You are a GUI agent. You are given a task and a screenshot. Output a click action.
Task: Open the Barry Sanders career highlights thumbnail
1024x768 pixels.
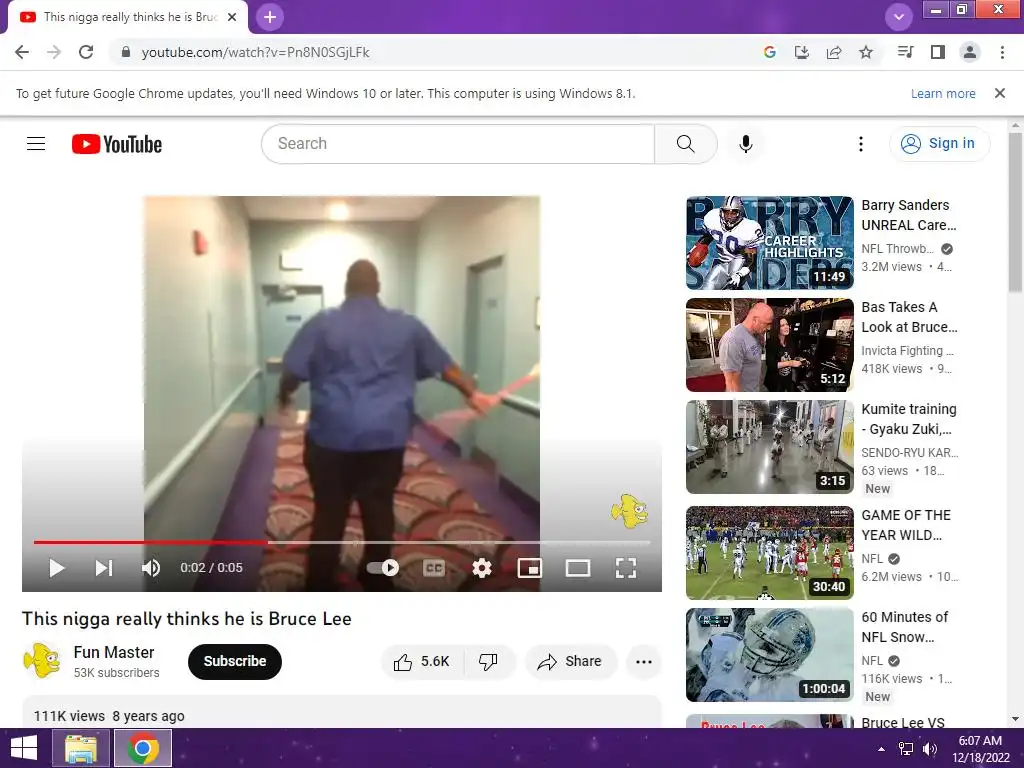pos(770,243)
